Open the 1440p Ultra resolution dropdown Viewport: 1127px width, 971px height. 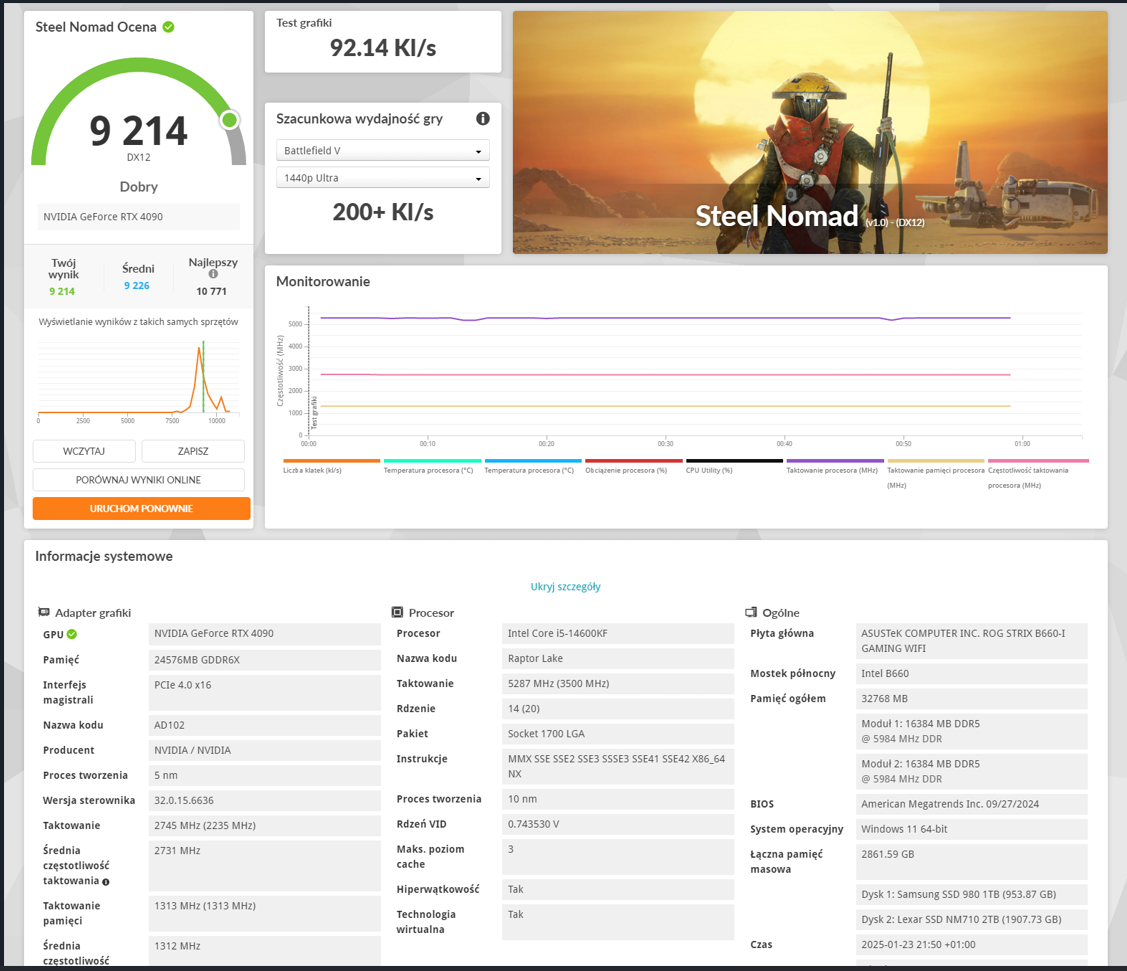click(x=382, y=178)
